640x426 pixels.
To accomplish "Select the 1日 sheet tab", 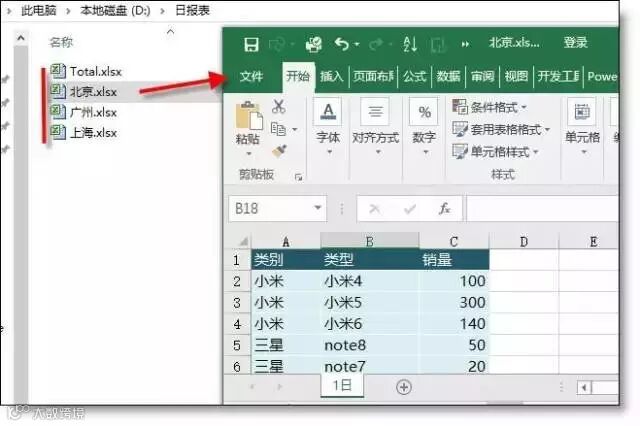I will [342, 386].
